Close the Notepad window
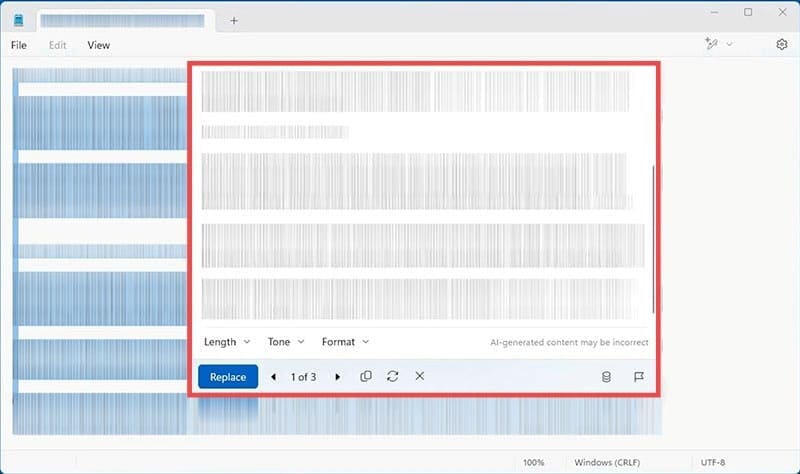The height and width of the screenshot is (474, 800). coord(782,12)
